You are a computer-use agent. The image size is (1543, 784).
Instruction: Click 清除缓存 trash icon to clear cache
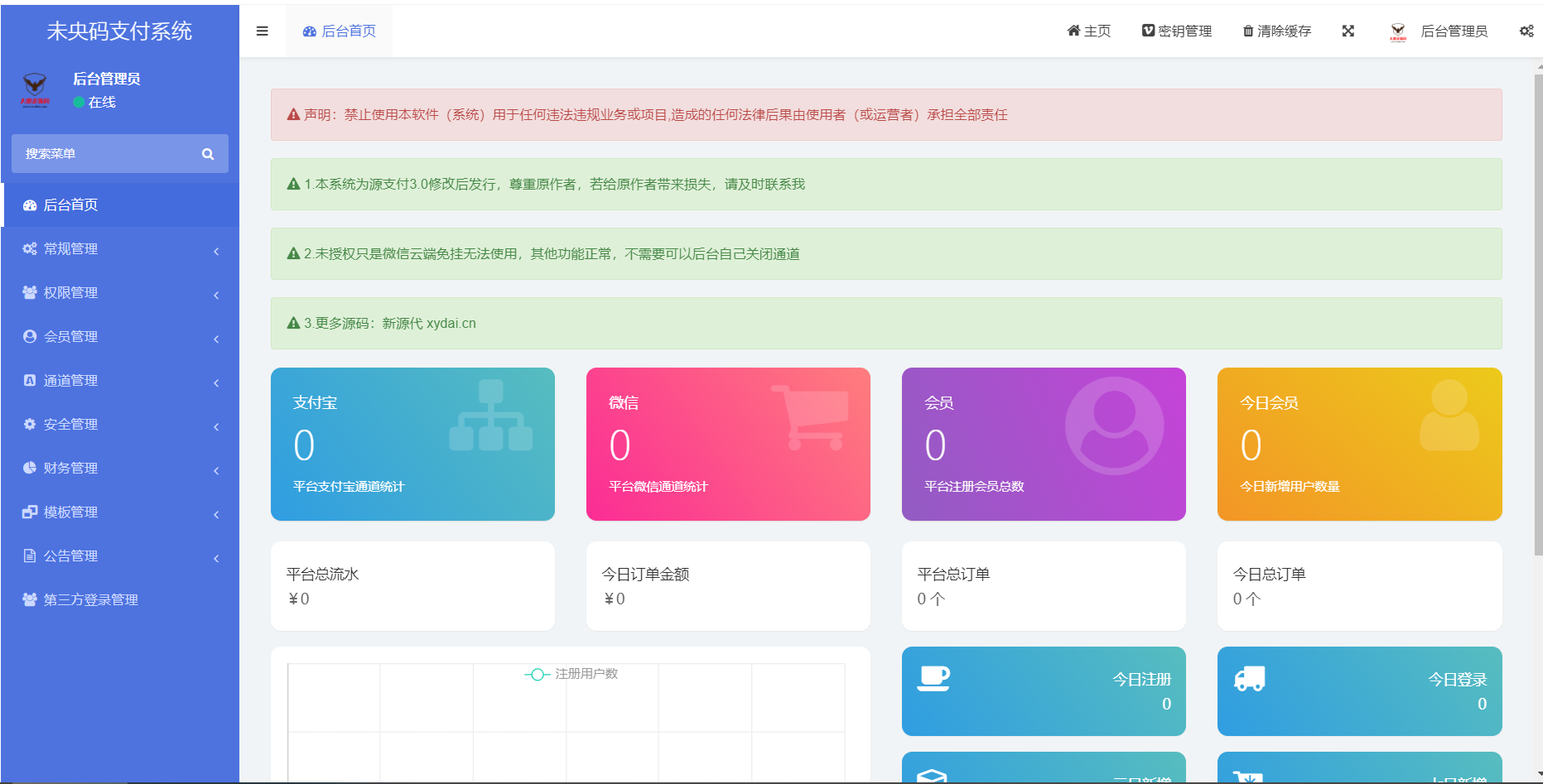tap(1248, 31)
